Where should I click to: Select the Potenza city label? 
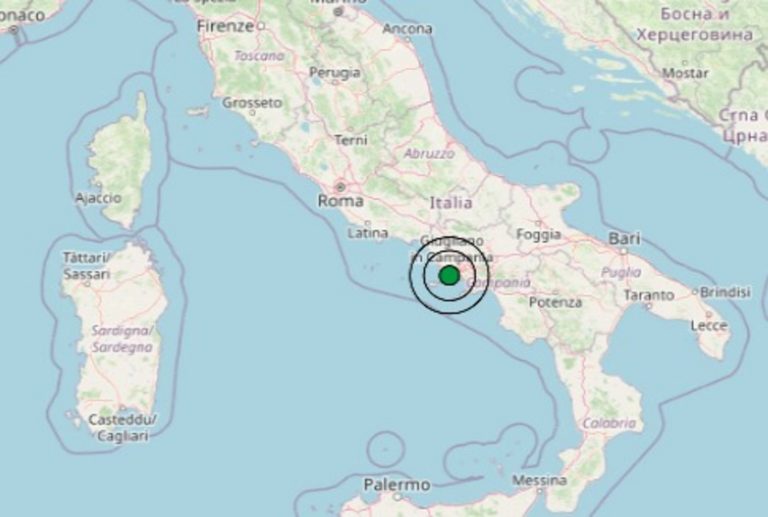coord(555,302)
